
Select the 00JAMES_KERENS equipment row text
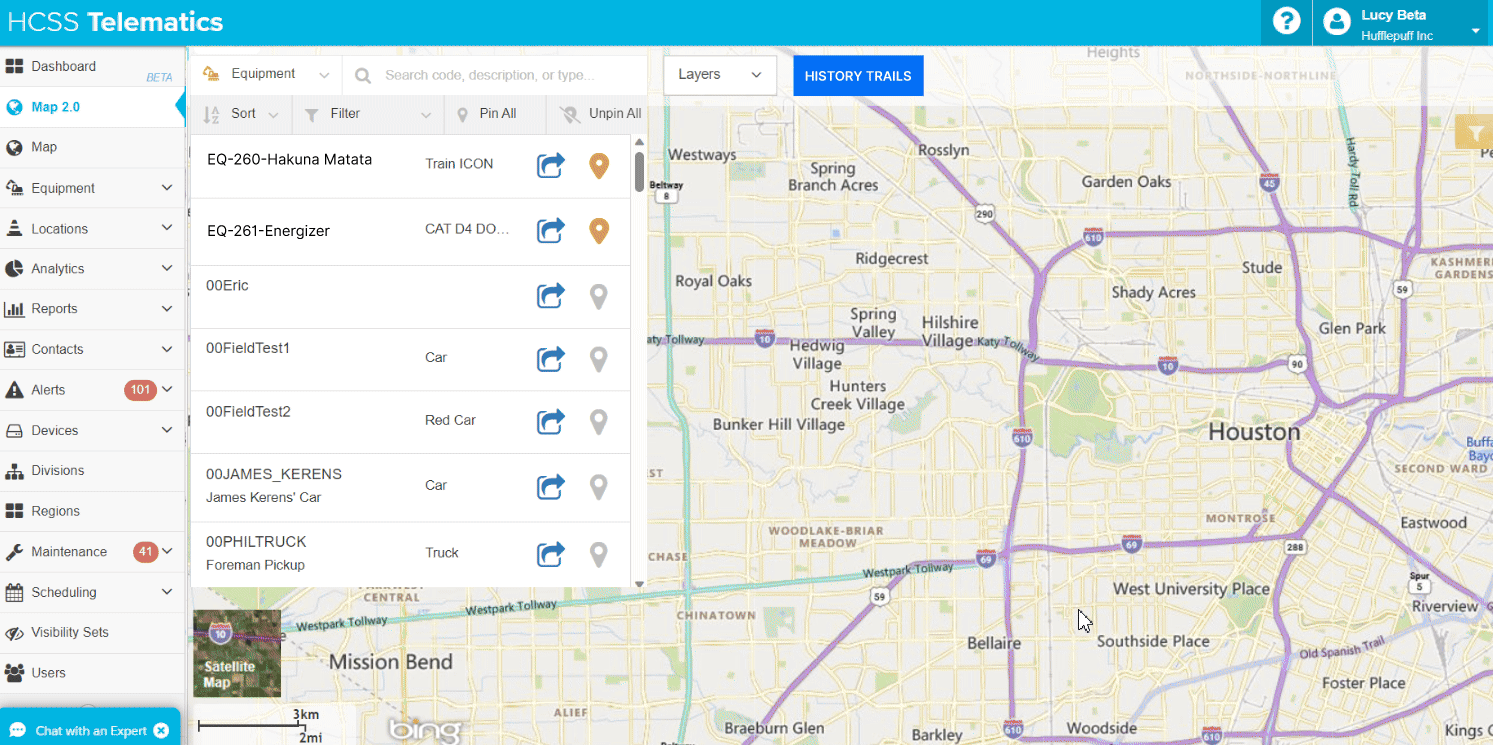click(x=274, y=474)
